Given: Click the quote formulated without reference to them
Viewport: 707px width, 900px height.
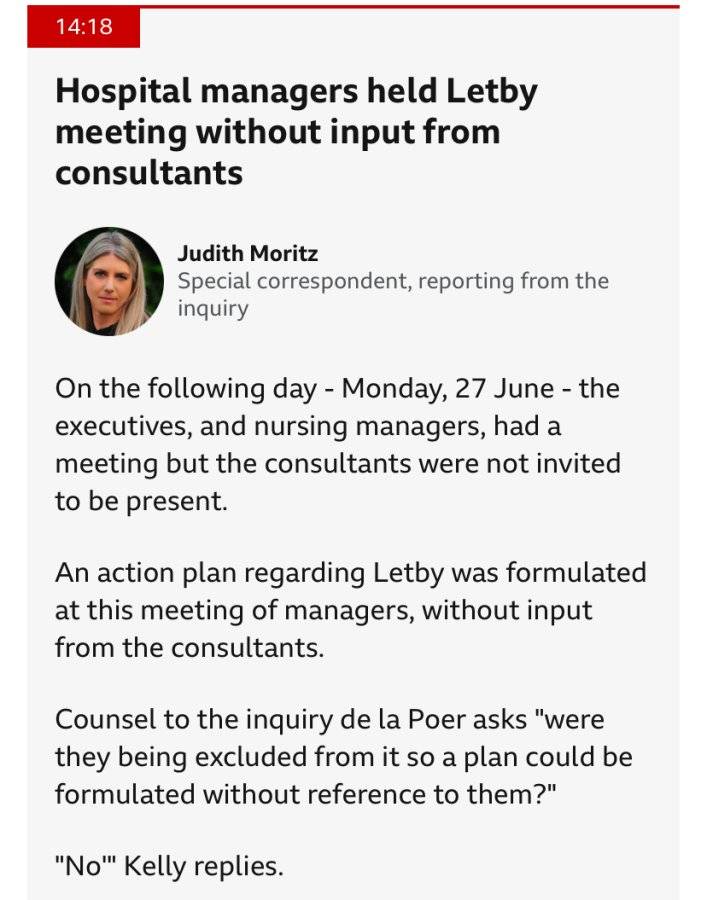Looking at the screenshot, I should click(306, 795).
